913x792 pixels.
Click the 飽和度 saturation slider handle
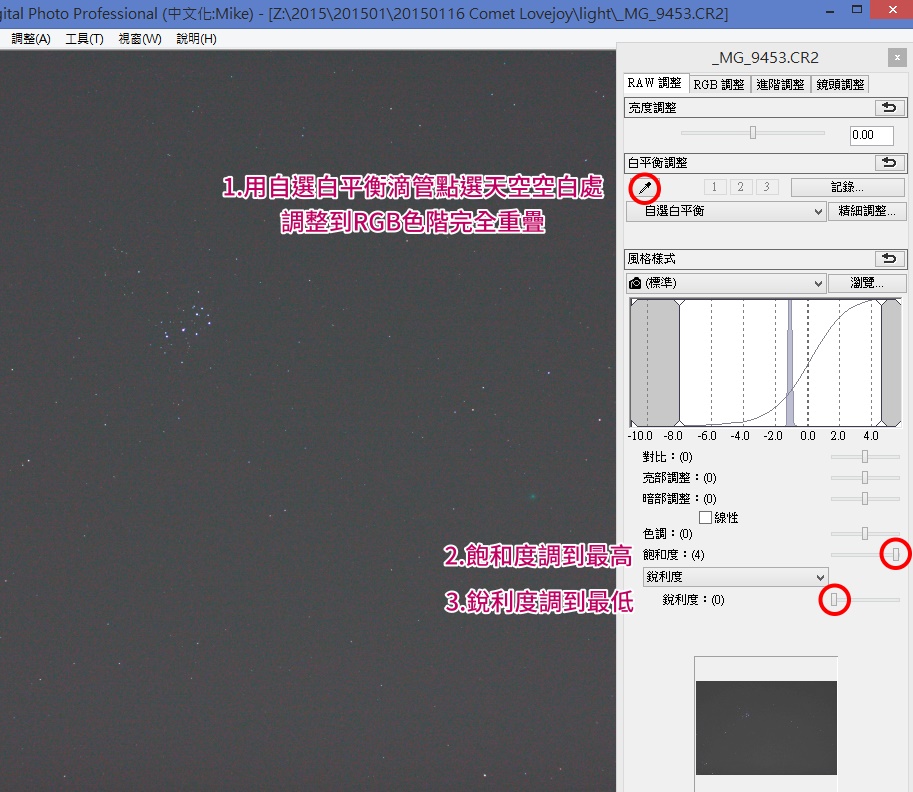click(896, 553)
